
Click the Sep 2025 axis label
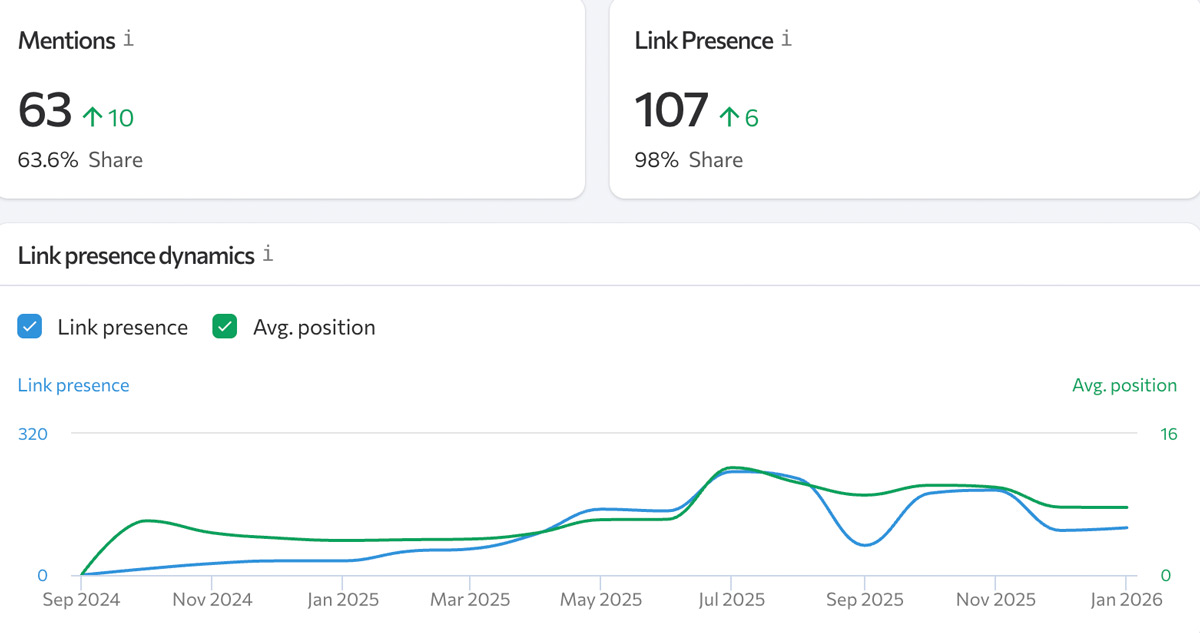(x=864, y=600)
